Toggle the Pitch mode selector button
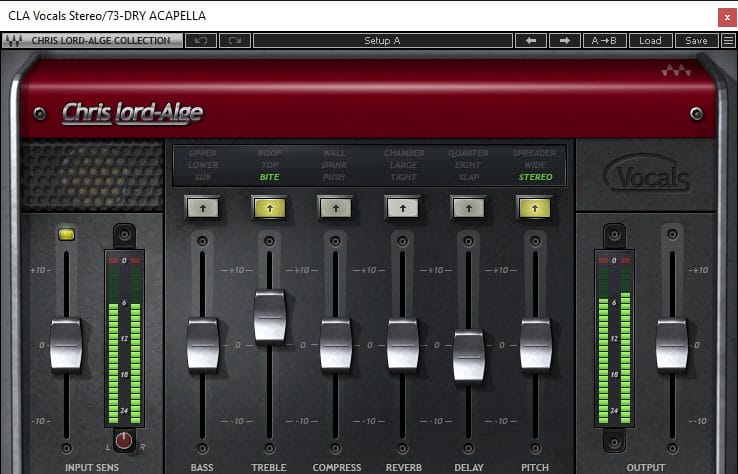The image size is (738, 474). point(535,207)
